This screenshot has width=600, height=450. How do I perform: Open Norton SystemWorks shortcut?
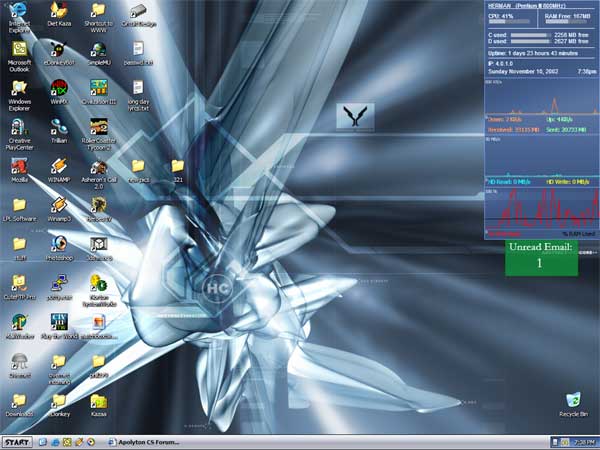tap(98, 285)
